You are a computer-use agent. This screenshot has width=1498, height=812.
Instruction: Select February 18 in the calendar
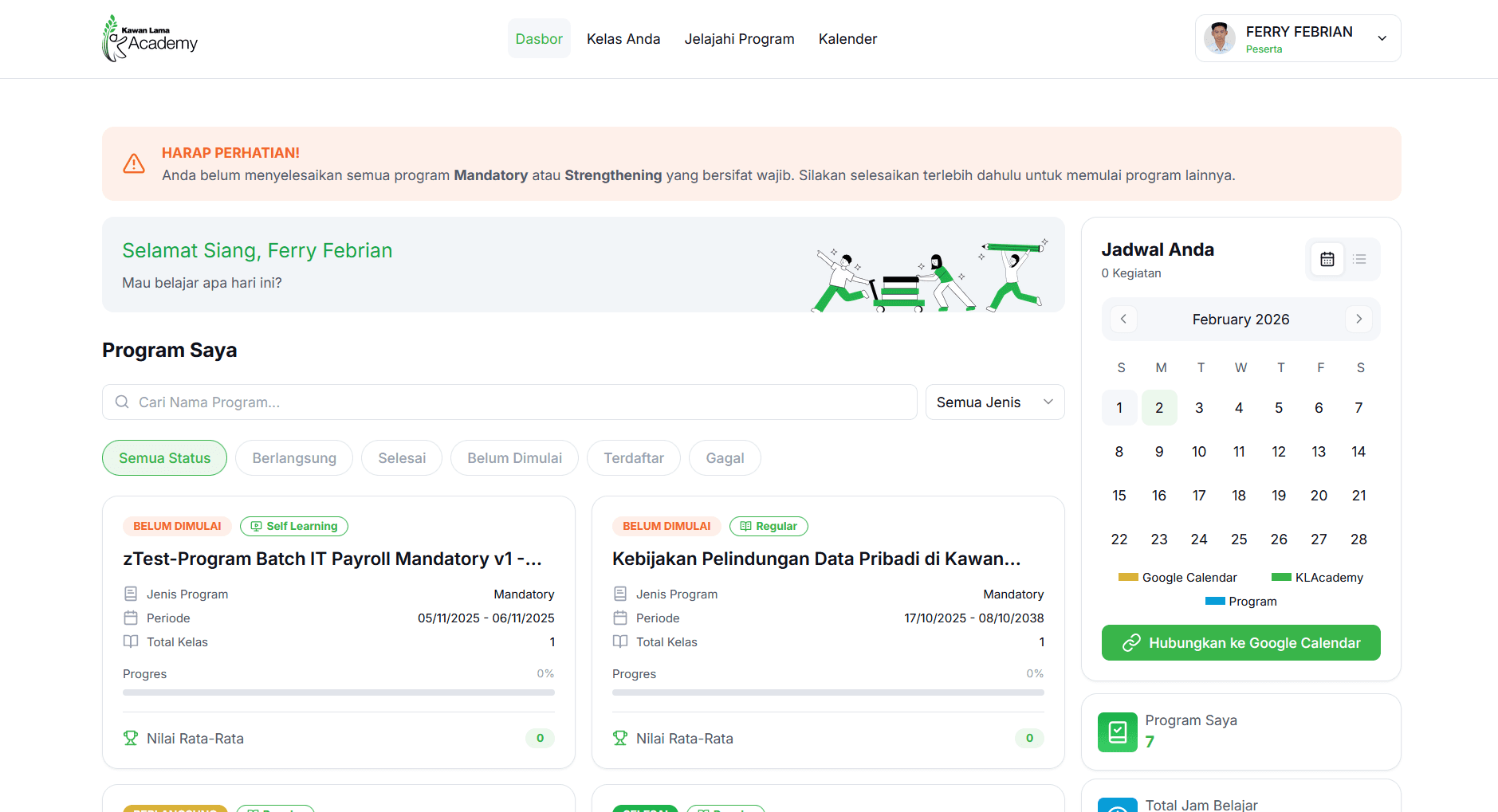click(1239, 496)
